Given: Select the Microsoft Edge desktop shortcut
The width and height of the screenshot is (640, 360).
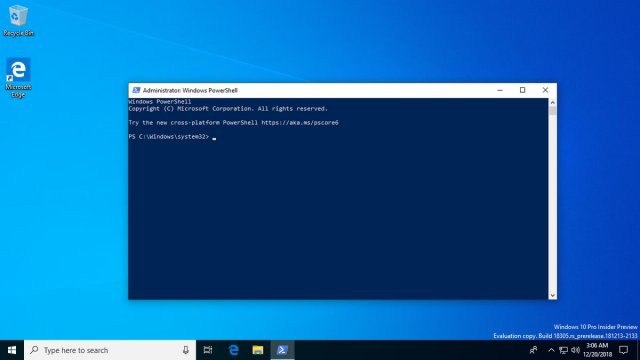Looking at the screenshot, I should pos(18,78).
